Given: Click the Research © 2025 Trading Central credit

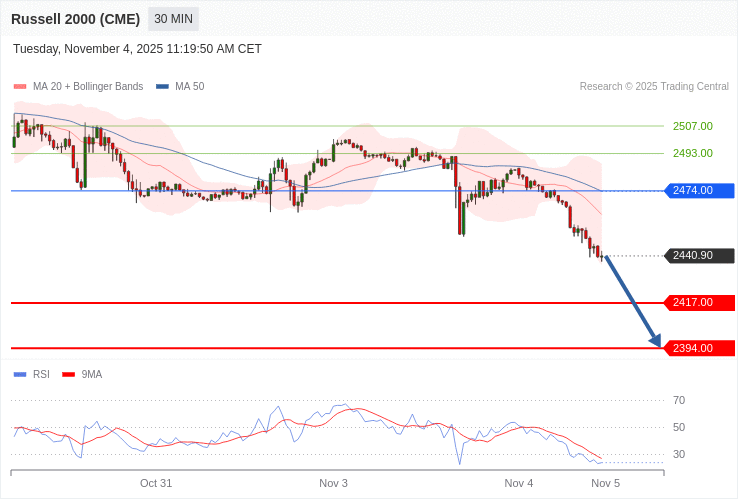Looking at the screenshot, I should tap(654, 87).
